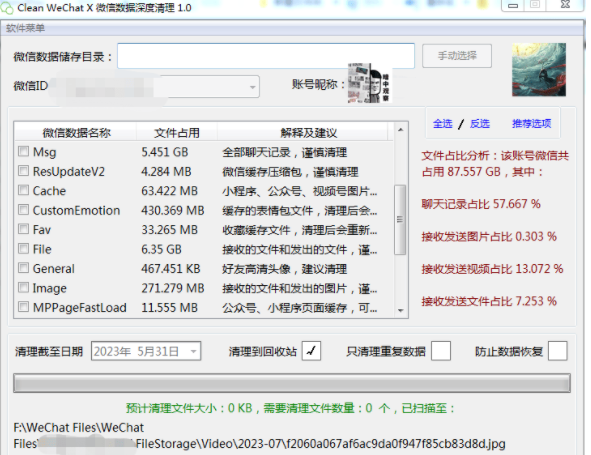Tick the General checkbox
The height and width of the screenshot is (455, 591).
[23, 268]
